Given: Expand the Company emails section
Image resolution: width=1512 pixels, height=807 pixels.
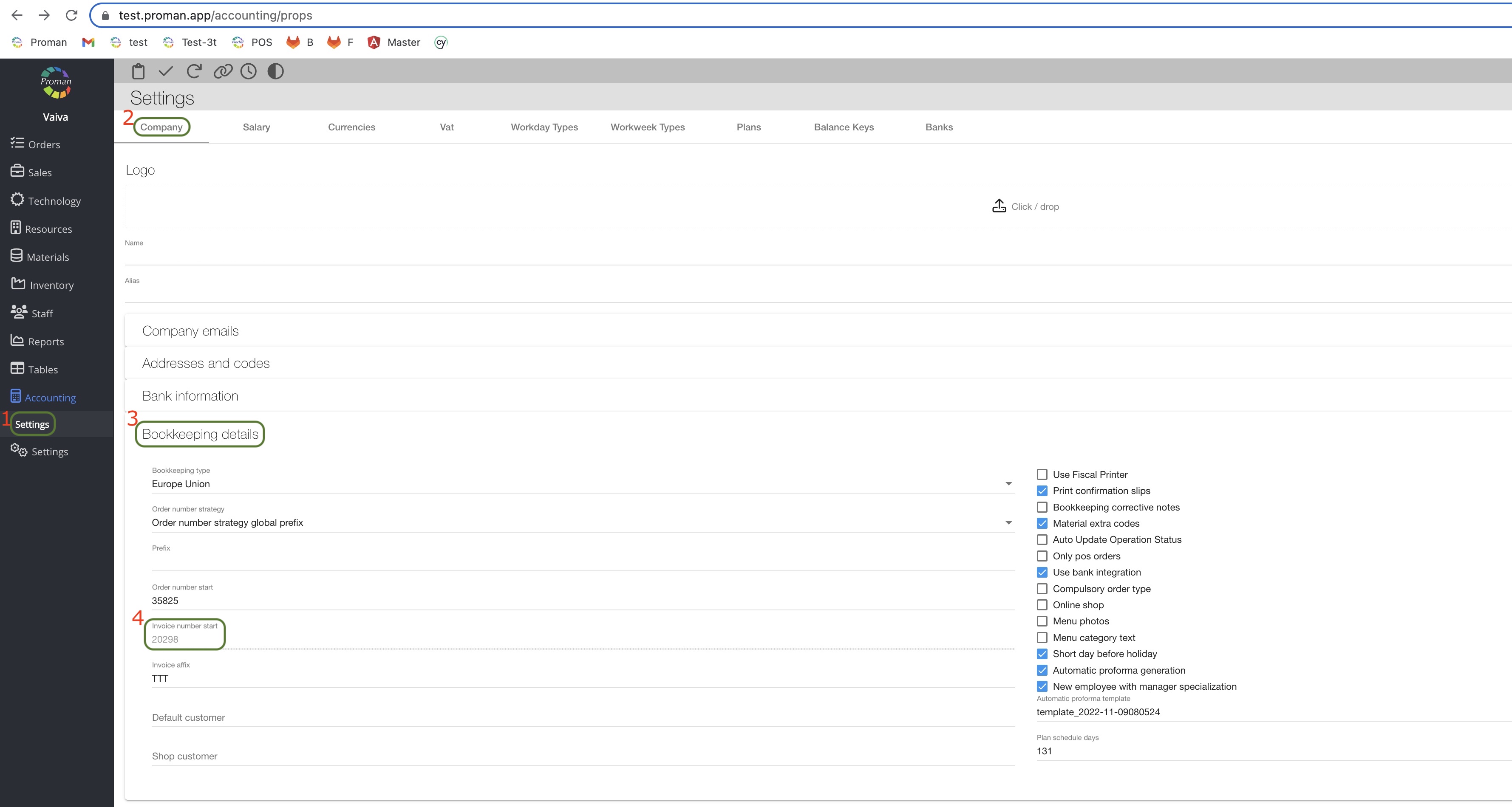Looking at the screenshot, I should tap(190, 331).
